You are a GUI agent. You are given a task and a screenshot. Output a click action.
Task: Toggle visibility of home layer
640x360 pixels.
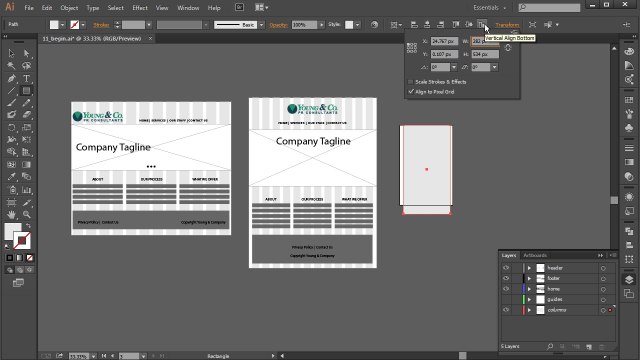click(x=506, y=289)
